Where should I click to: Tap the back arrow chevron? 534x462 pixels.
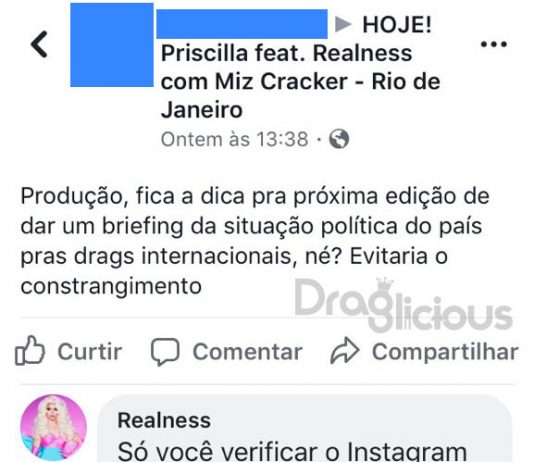pyautogui.click(x=39, y=44)
